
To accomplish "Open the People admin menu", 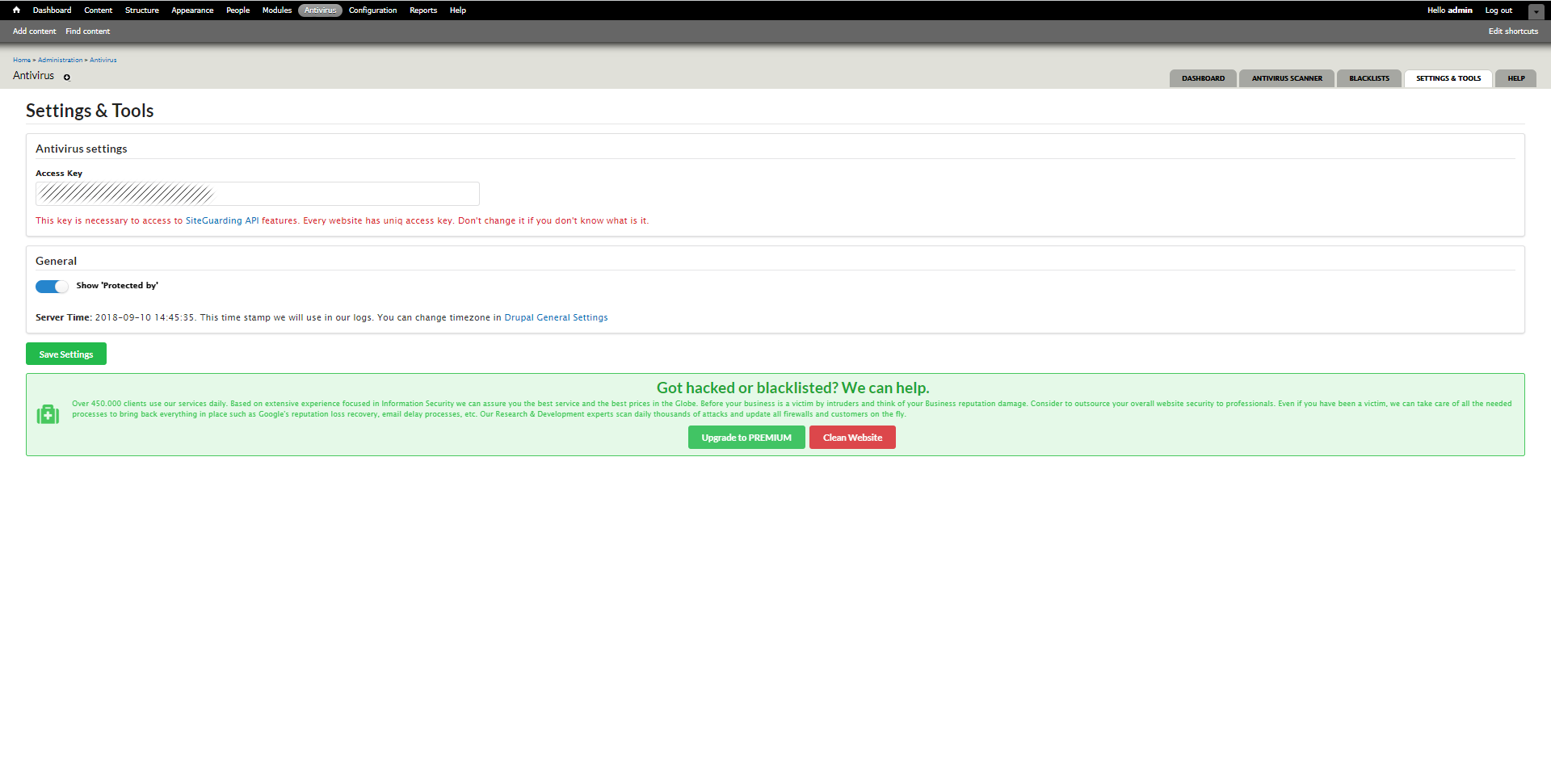I will click(x=238, y=10).
